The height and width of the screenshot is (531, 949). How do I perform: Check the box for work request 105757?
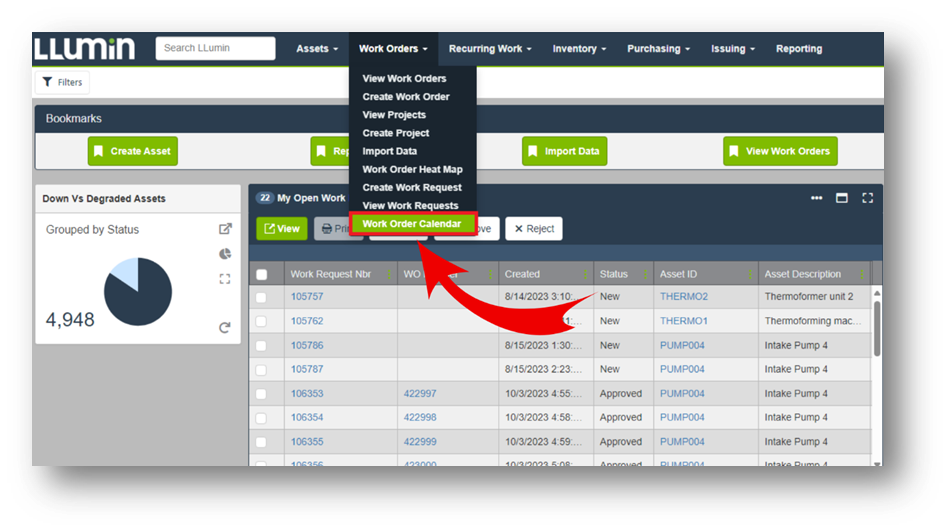pos(262,297)
